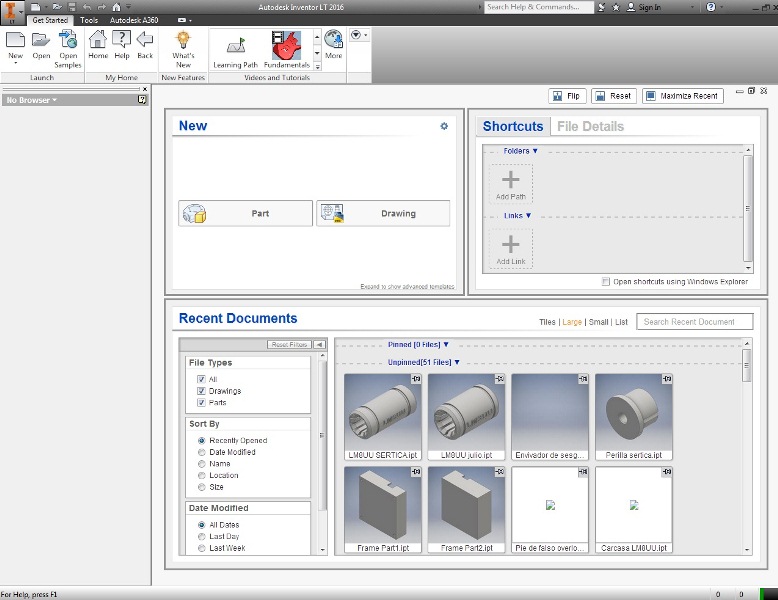Go to Home in My Home panel
The height and width of the screenshot is (600, 778).
click(x=97, y=42)
